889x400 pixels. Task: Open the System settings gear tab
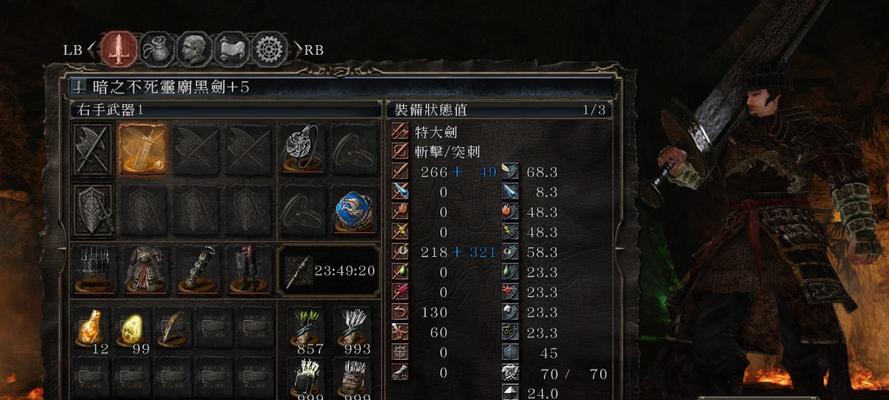point(269,49)
